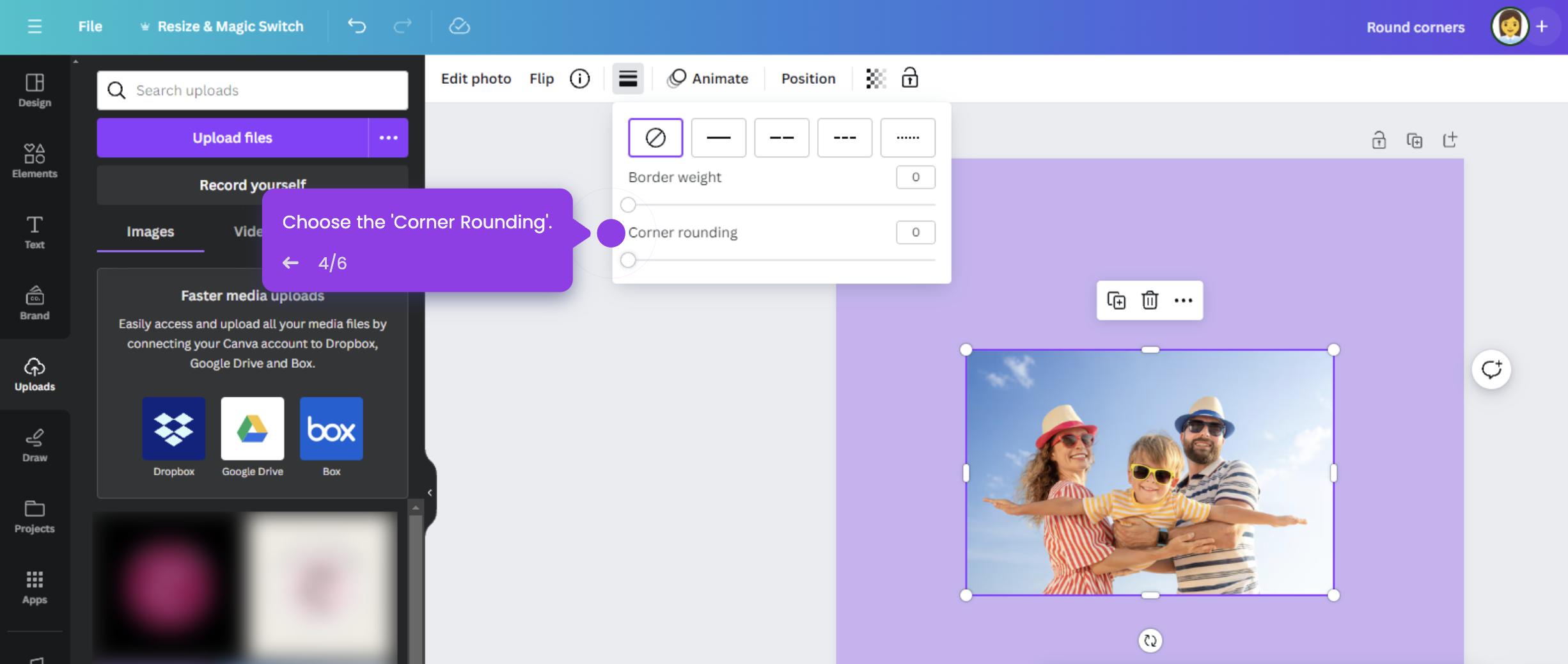Select the solid border style
Viewport: 1568px width, 664px height.
click(x=718, y=138)
